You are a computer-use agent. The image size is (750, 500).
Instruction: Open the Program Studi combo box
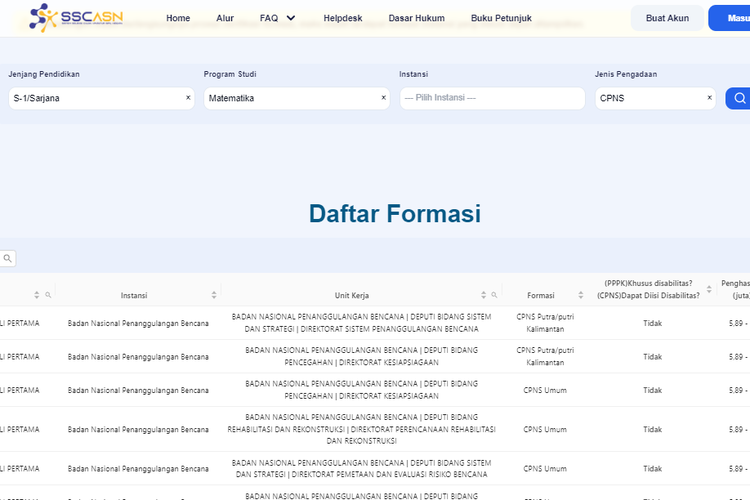290,98
